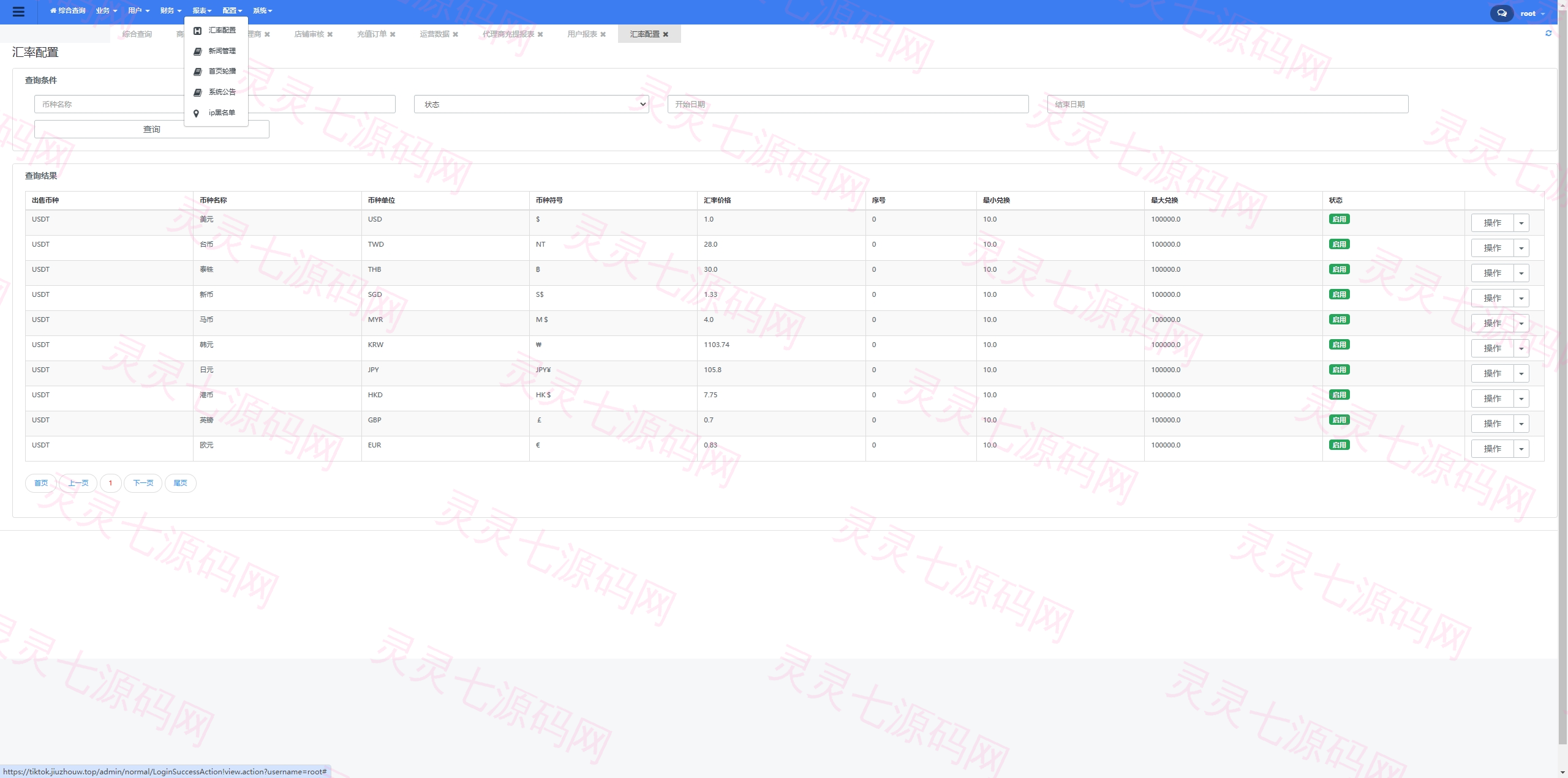Expand the root user dropdown
1568x778 pixels.
pyautogui.click(x=1532, y=13)
